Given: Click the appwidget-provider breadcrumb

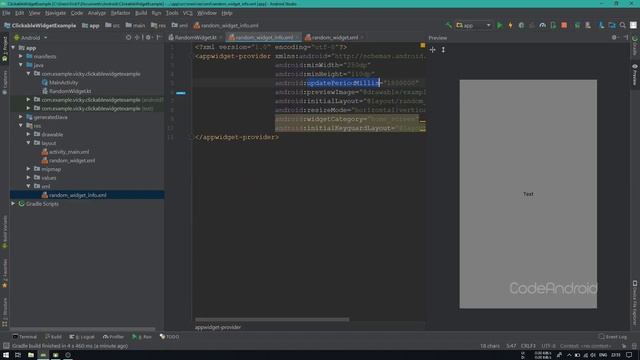Looking at the screenshot, I should point(218,327).
